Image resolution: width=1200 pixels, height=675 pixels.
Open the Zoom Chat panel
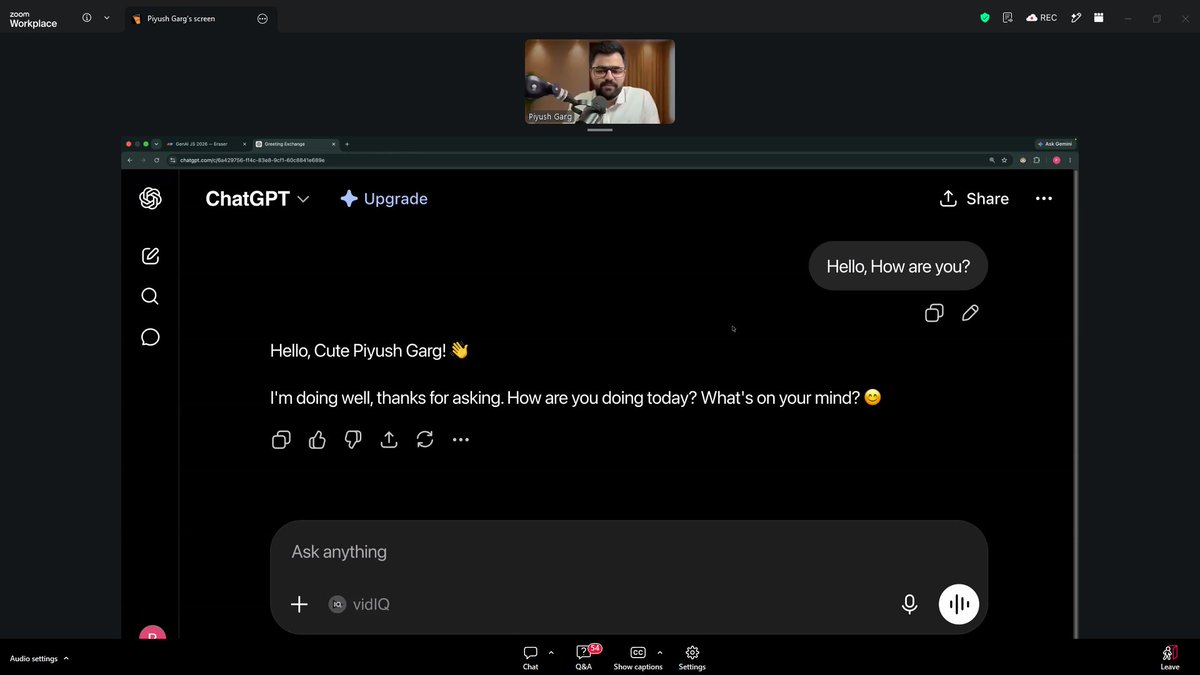coord(530,657)
